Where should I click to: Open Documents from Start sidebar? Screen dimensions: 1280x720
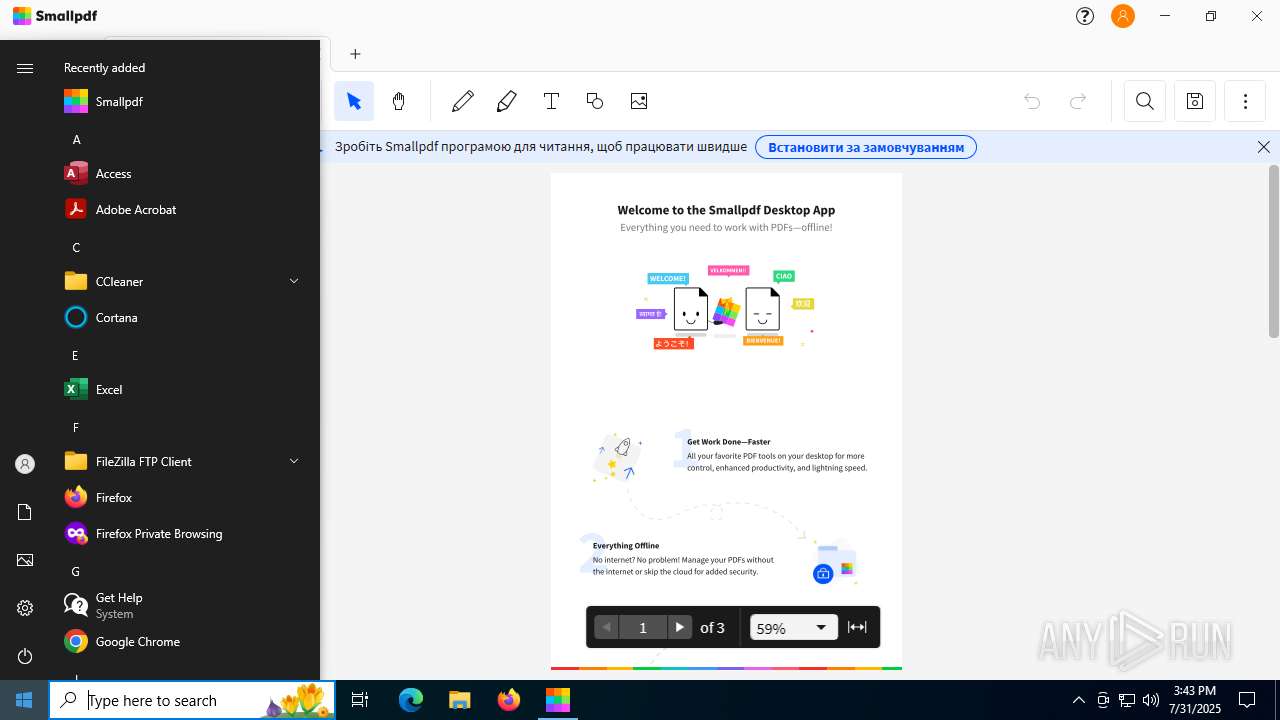[25, 512]
